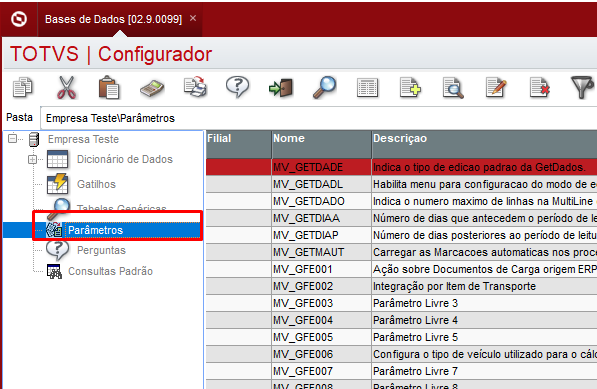
Task: Select the MV_GFE006 parameter
Action: (303, 354)
